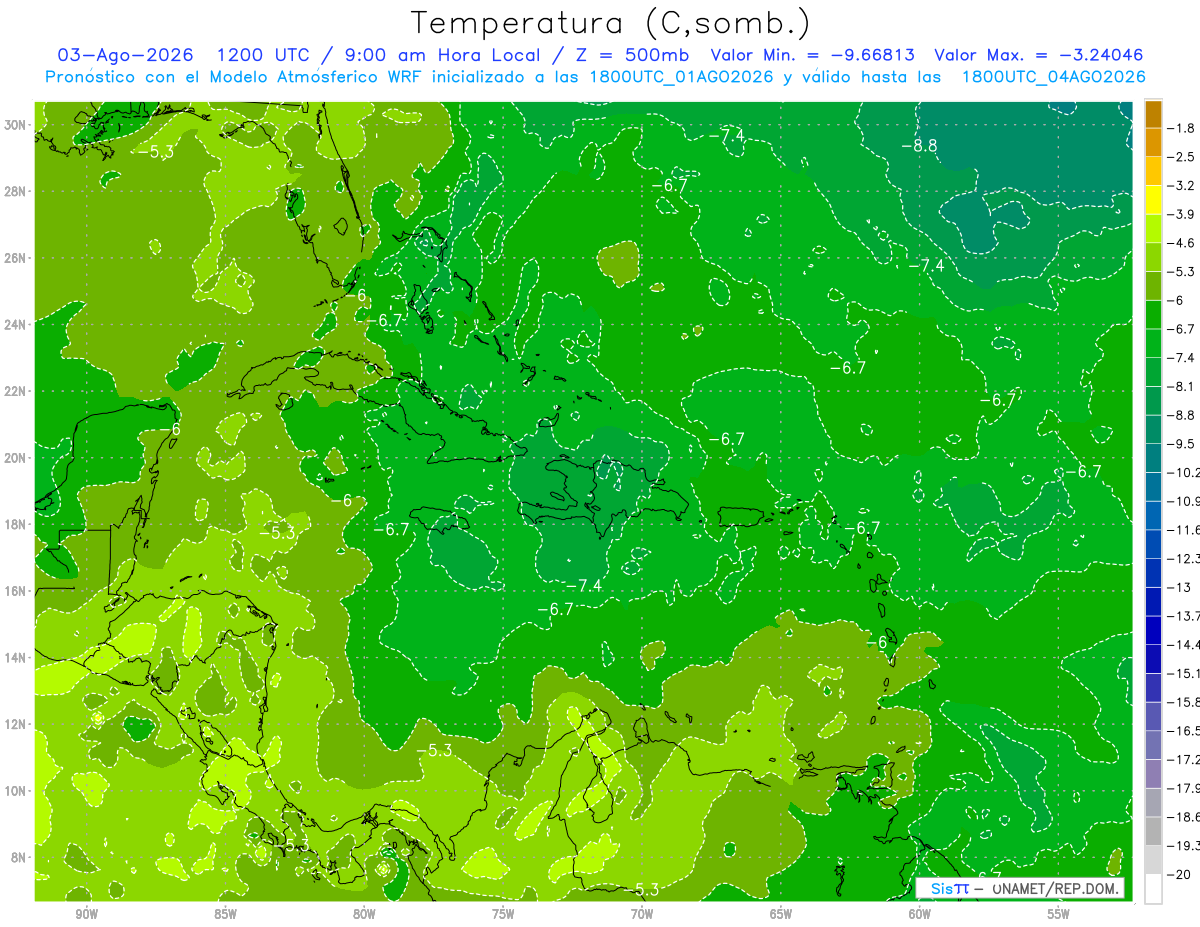
Task: Click the "75W" longitude axis label
Action: [503, 914]
